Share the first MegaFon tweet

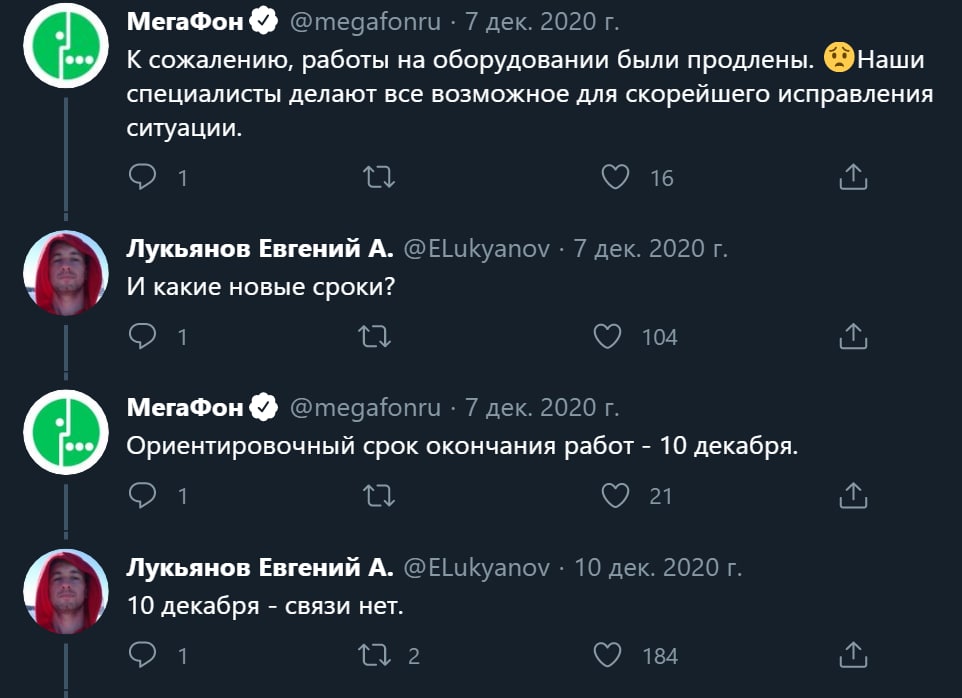pyautogui.click(x=852, y=178)
